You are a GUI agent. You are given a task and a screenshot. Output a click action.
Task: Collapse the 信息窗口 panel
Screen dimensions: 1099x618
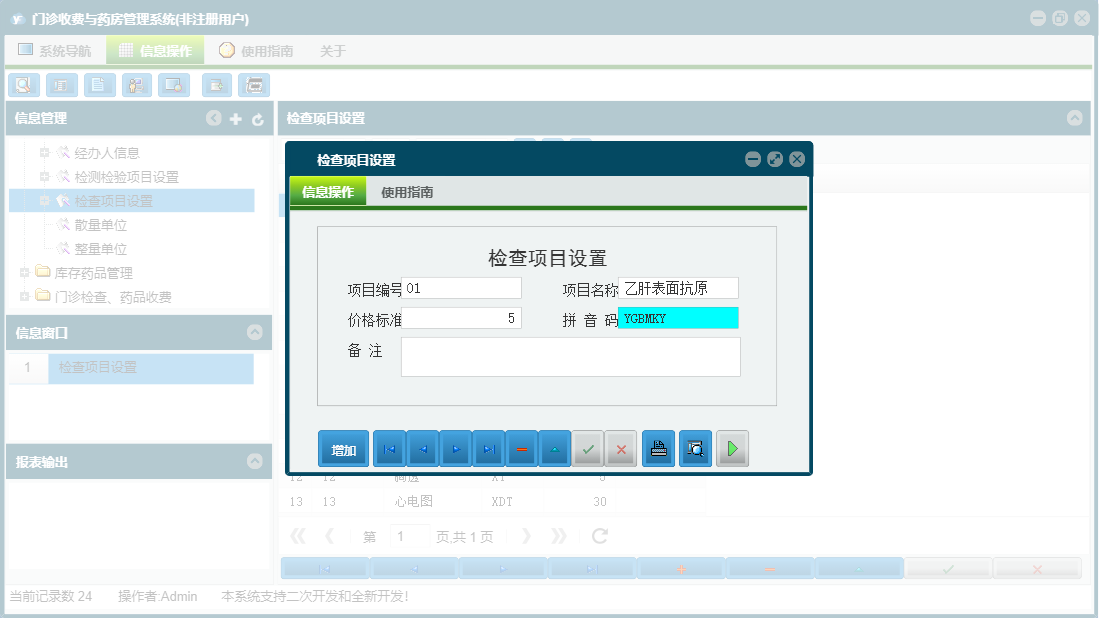(x=256, y=330)
